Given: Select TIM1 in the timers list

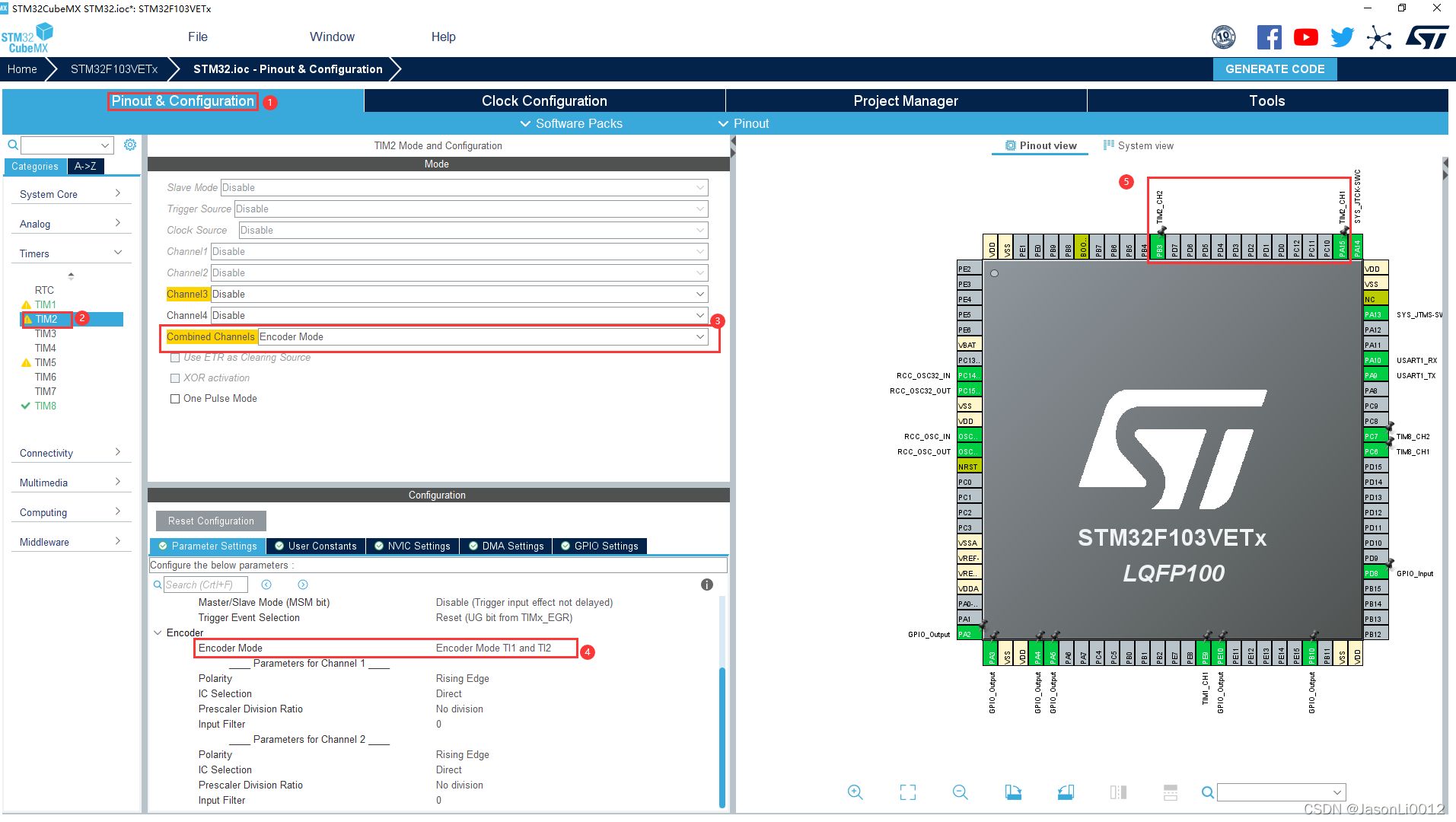Looking at the screenshot, I should pyautogui.click(x=45, y=304).
